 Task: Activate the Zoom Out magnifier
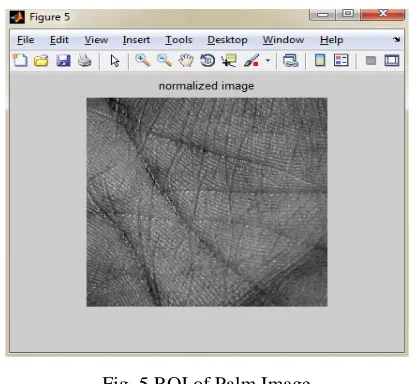click(x=164, y=60)
